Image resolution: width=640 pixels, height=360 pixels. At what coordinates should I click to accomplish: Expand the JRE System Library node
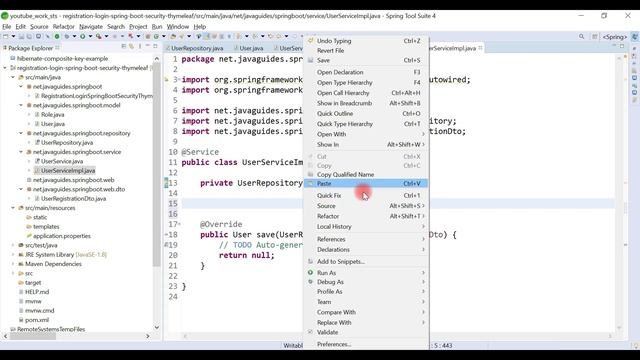pyautogui.click(x=13, y=254)
